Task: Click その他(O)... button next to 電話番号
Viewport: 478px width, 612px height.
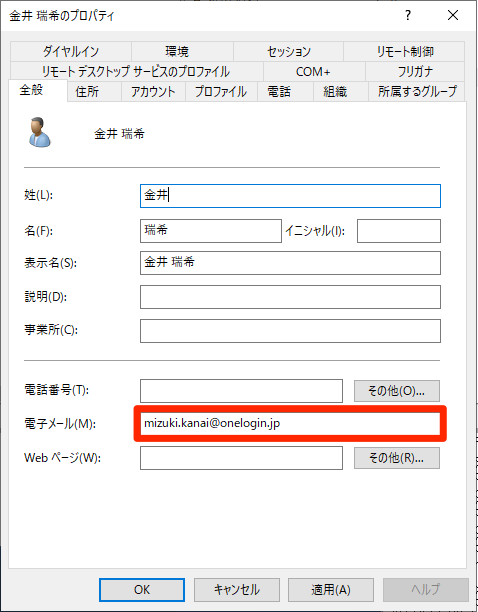Action: click(x=397, y=391)
